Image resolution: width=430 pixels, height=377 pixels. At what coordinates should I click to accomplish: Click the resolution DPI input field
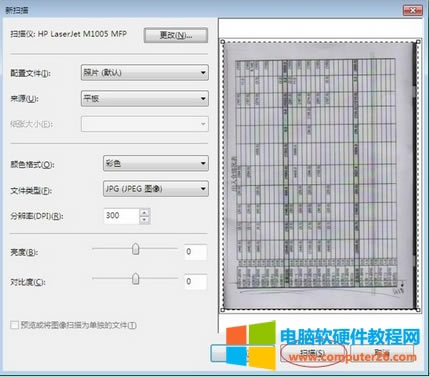click(x=121, y=216)
